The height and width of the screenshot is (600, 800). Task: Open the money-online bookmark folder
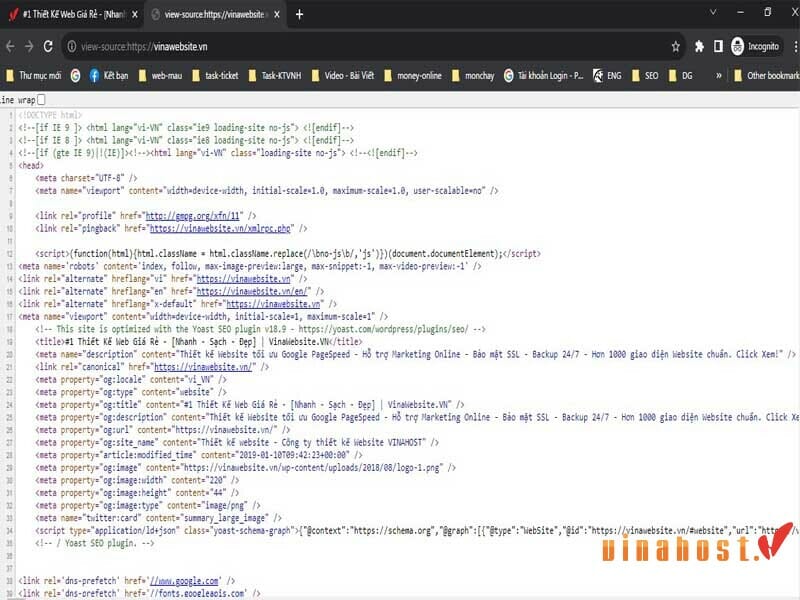[413, 76]
